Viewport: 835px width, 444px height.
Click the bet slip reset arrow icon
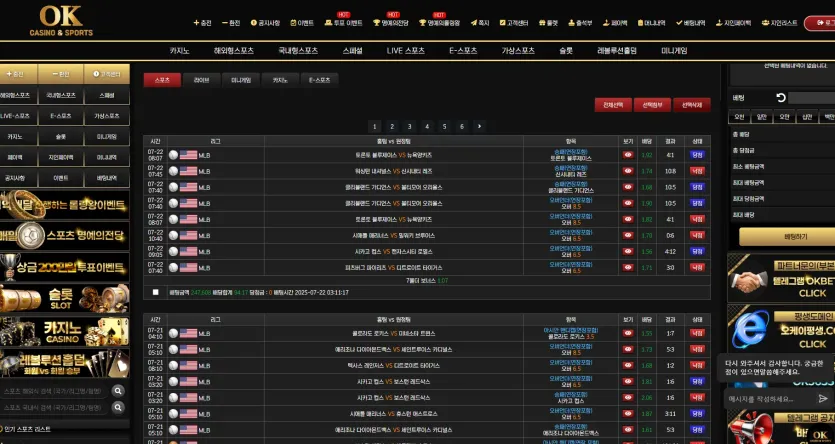(x=781, y=98)
